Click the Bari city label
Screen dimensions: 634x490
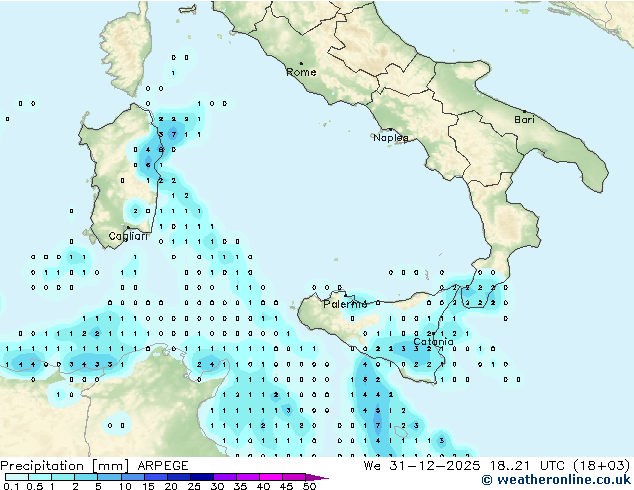click(x=524, y=120)
